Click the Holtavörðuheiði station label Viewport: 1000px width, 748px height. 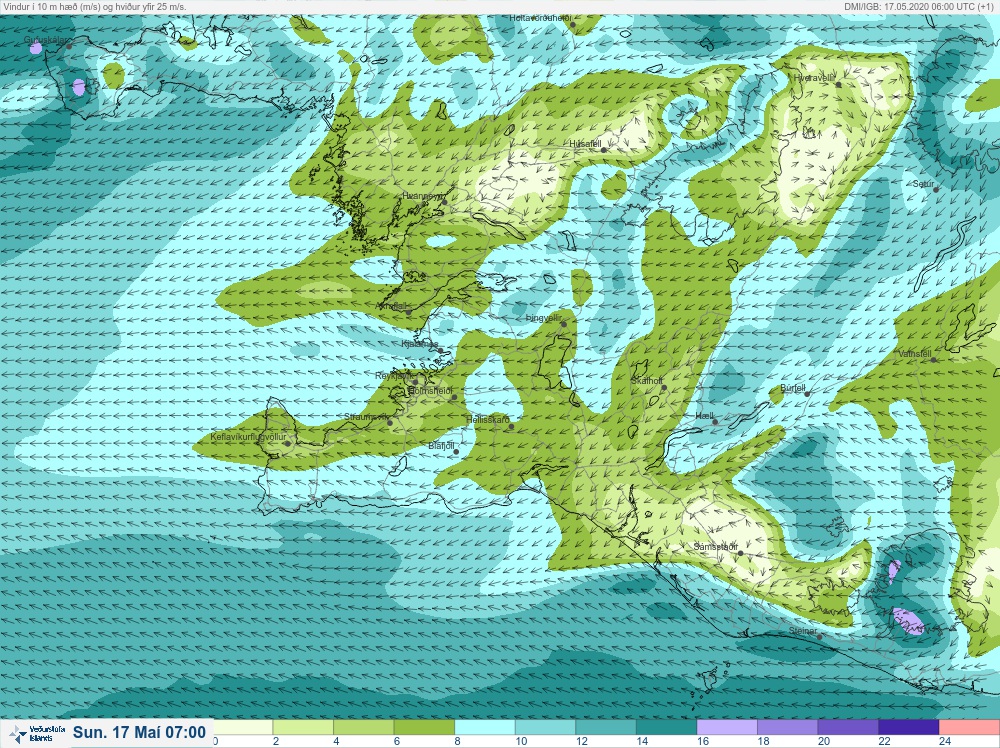pyautogui.click(x=540, y=18)
